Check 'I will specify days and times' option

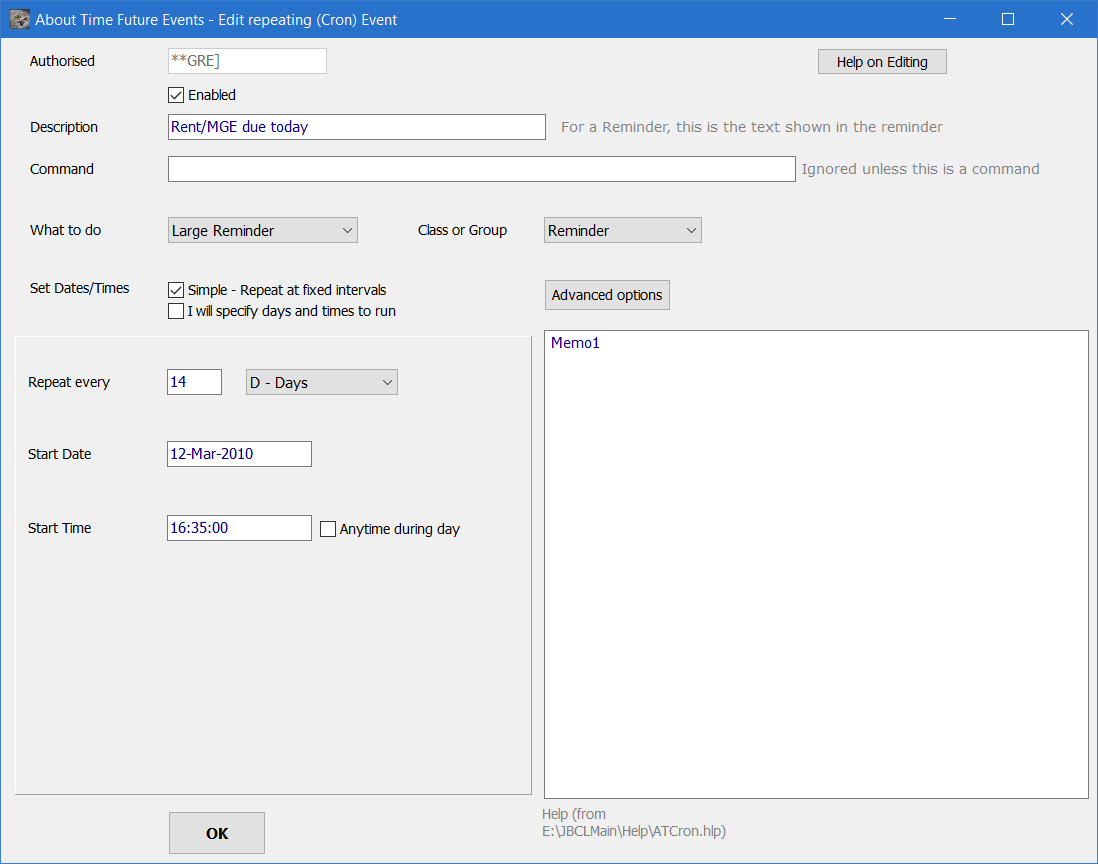(x=176, y=311)
